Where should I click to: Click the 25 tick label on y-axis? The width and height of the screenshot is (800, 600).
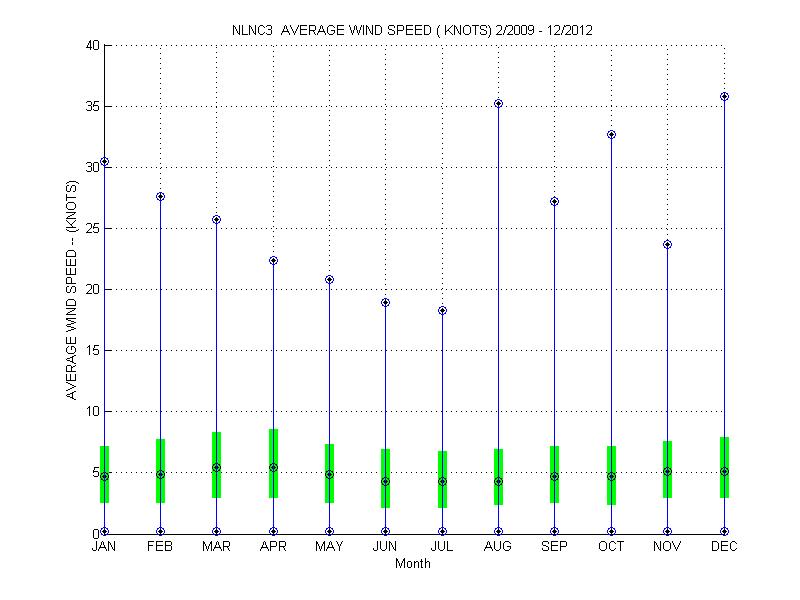coord(90,228)
